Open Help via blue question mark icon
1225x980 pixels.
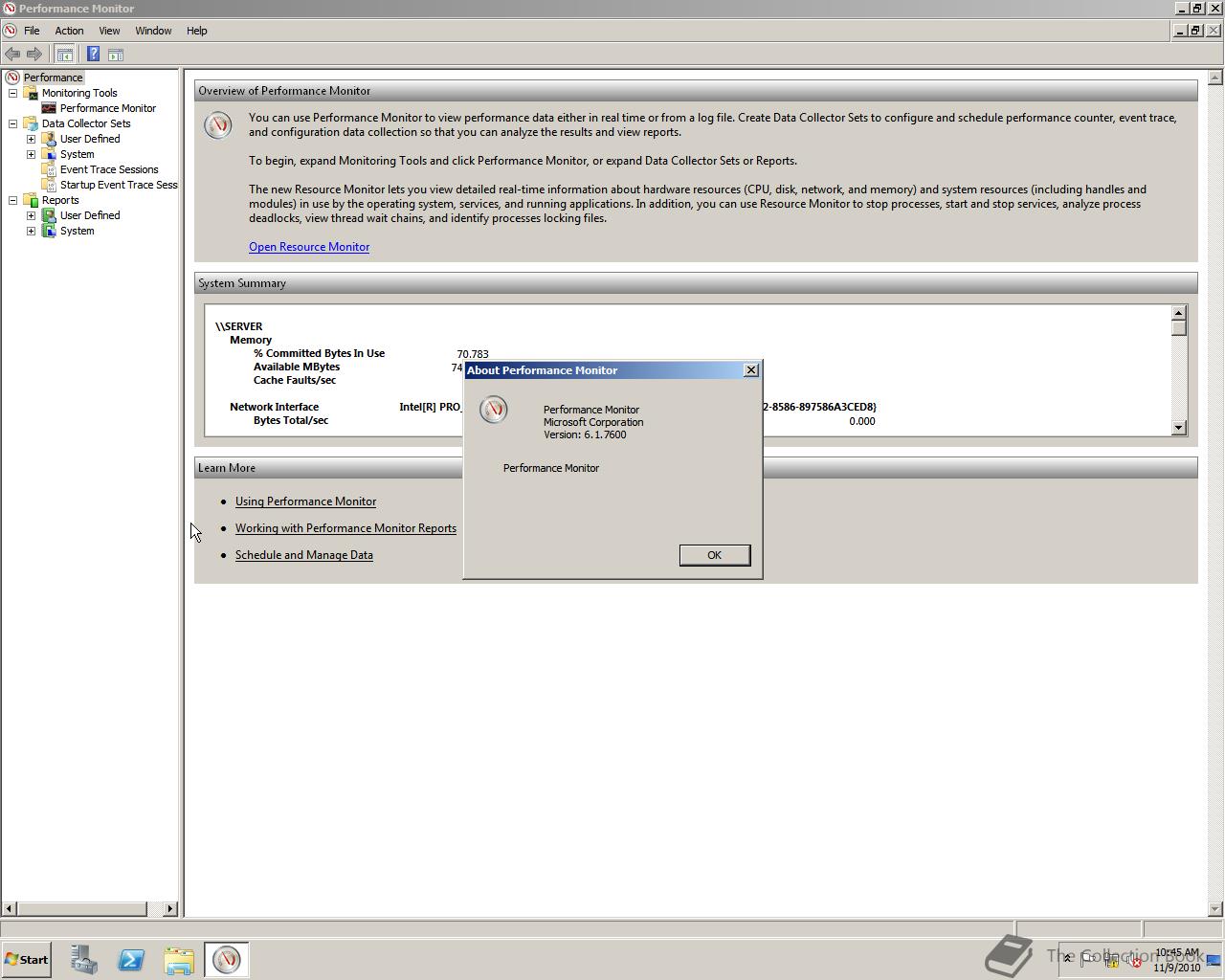coord(93,55)
